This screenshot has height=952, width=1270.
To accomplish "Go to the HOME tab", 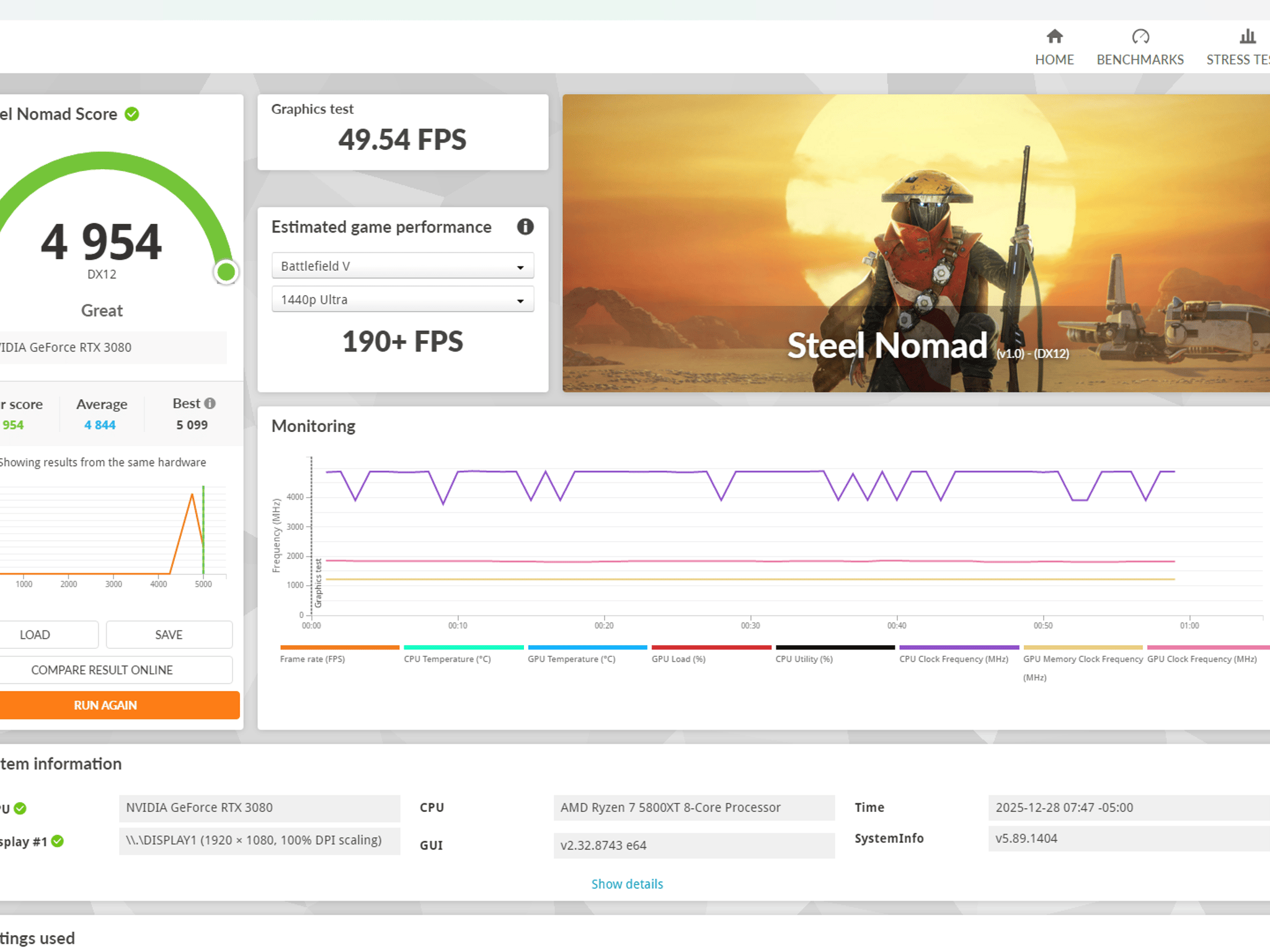I will [x=1054, y=59].
